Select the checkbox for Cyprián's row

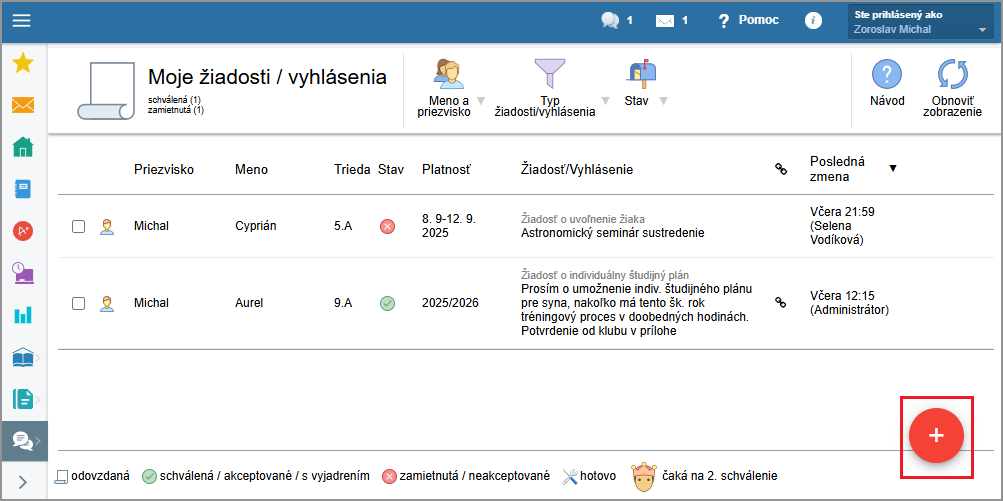[x=79, y=227]
